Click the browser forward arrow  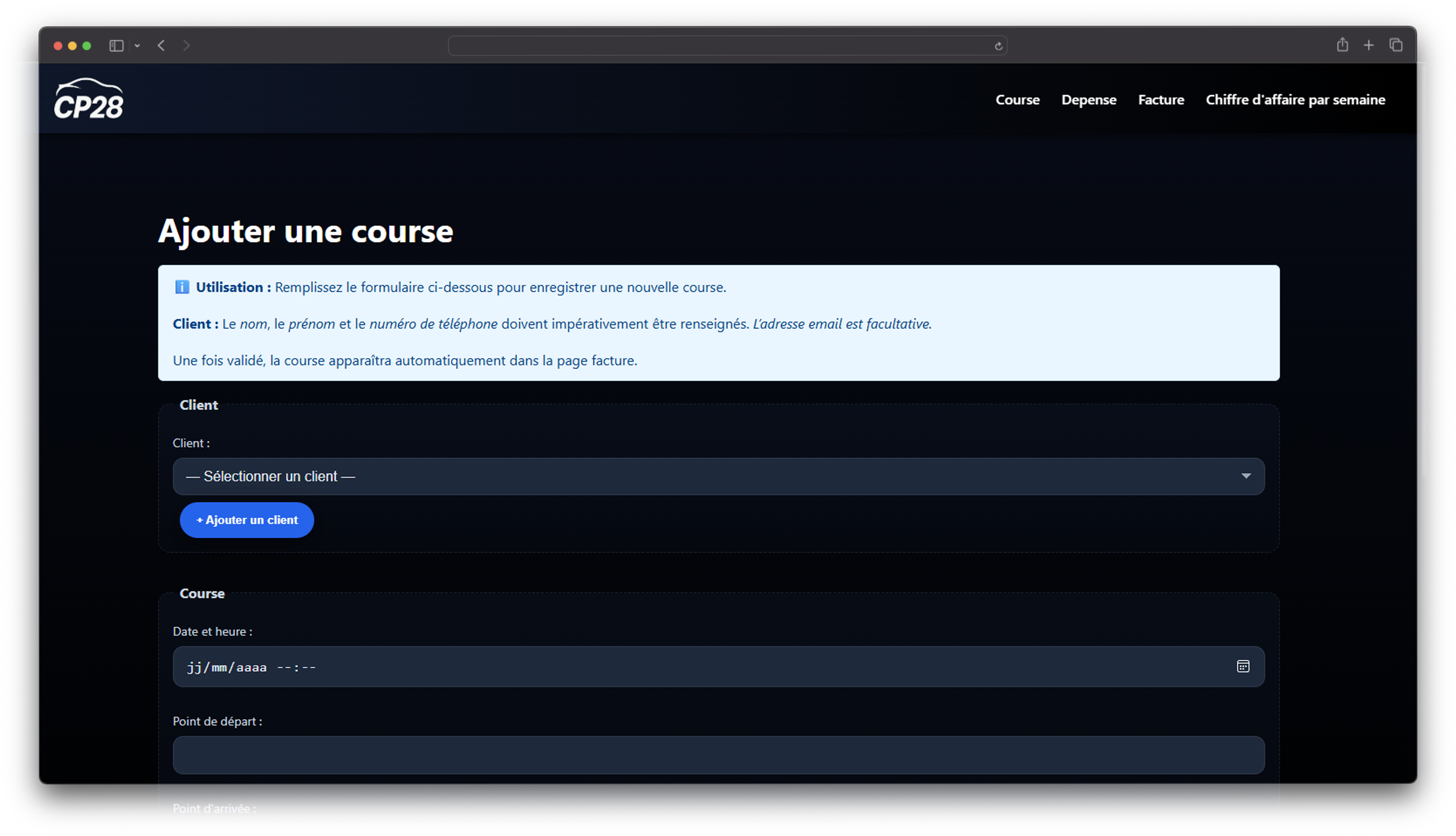point(186,46)
